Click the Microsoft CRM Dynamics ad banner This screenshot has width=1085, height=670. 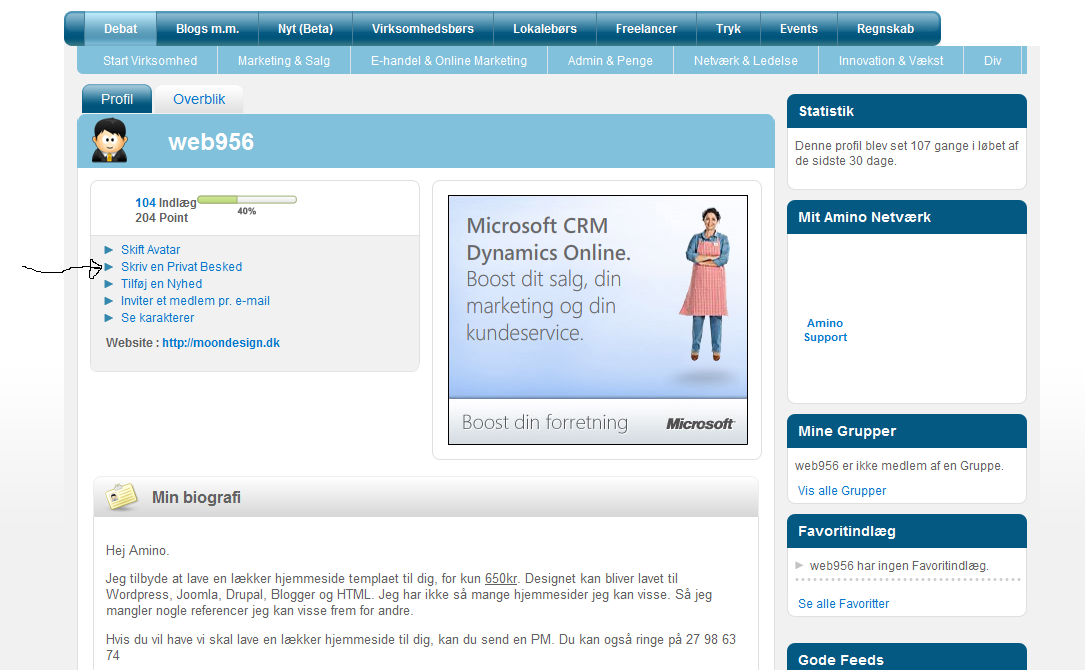[597, 300]
